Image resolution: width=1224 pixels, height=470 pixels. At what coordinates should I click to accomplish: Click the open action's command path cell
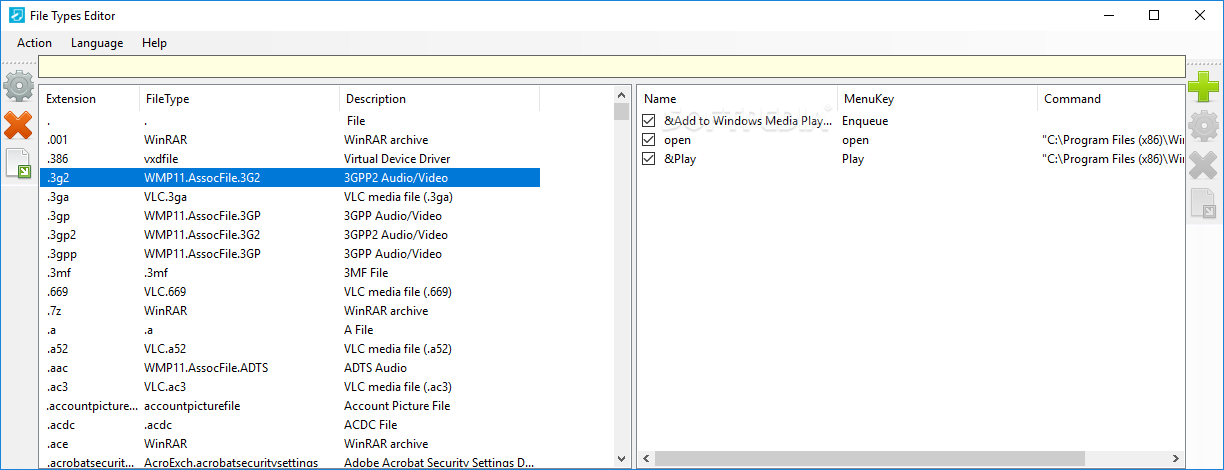click(x=1112, y=140)
